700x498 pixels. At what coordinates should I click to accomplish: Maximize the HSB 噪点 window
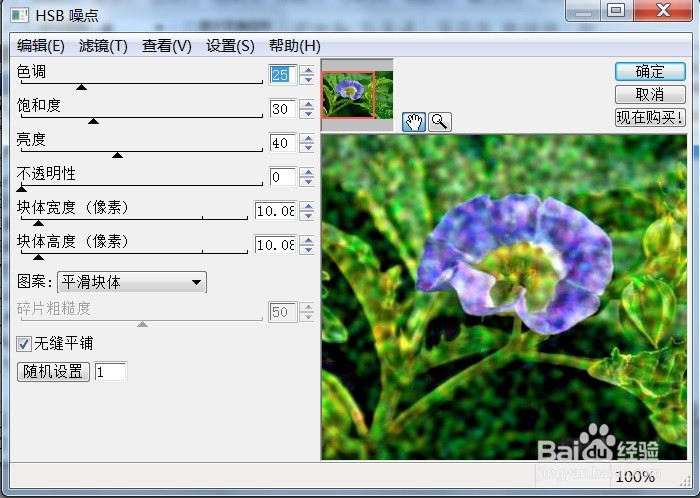616,10
